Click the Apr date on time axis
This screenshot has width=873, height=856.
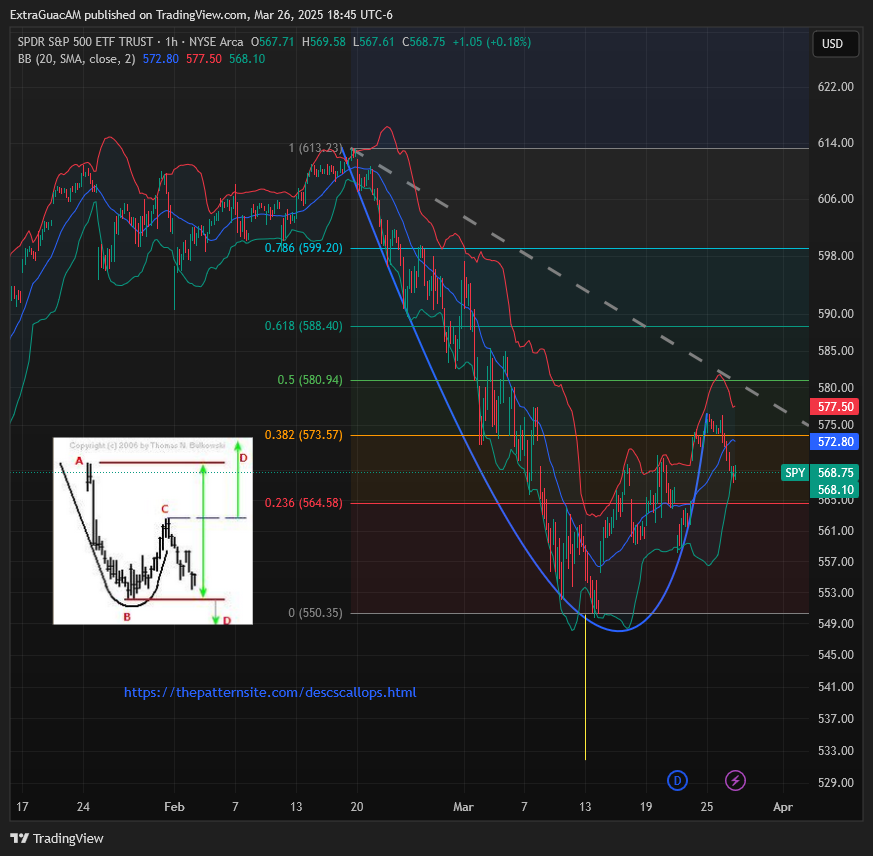(783, 806)
